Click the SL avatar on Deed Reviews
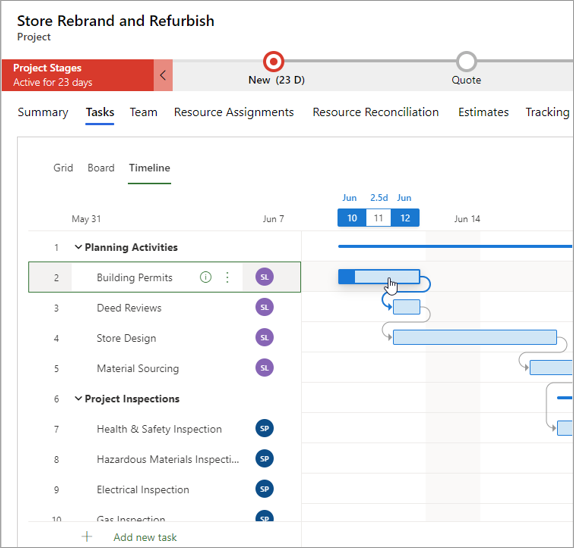This screenshot has height=548, width=574. tap(264, 307)
